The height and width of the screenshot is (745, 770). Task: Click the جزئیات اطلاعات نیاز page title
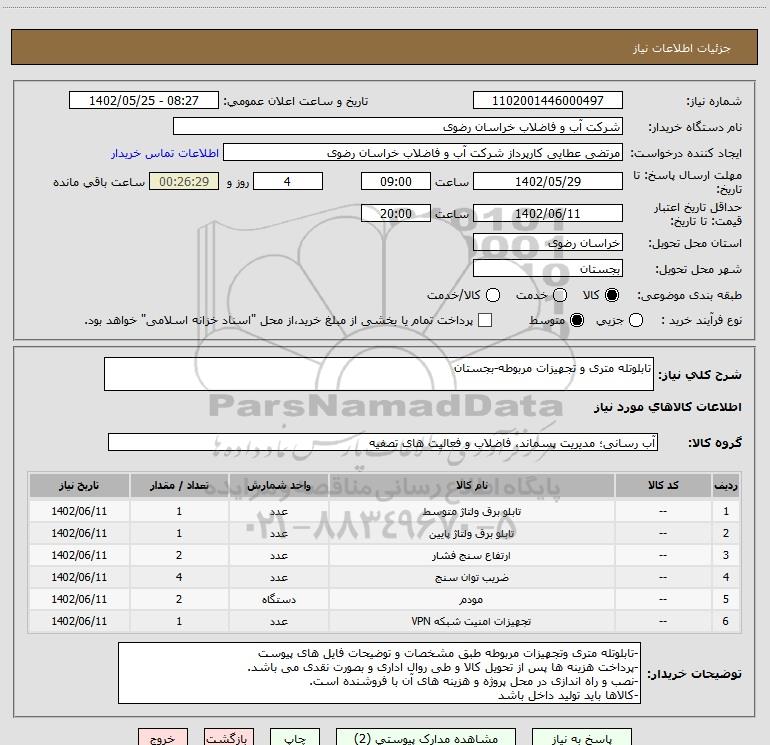click(x=682, y=48)
